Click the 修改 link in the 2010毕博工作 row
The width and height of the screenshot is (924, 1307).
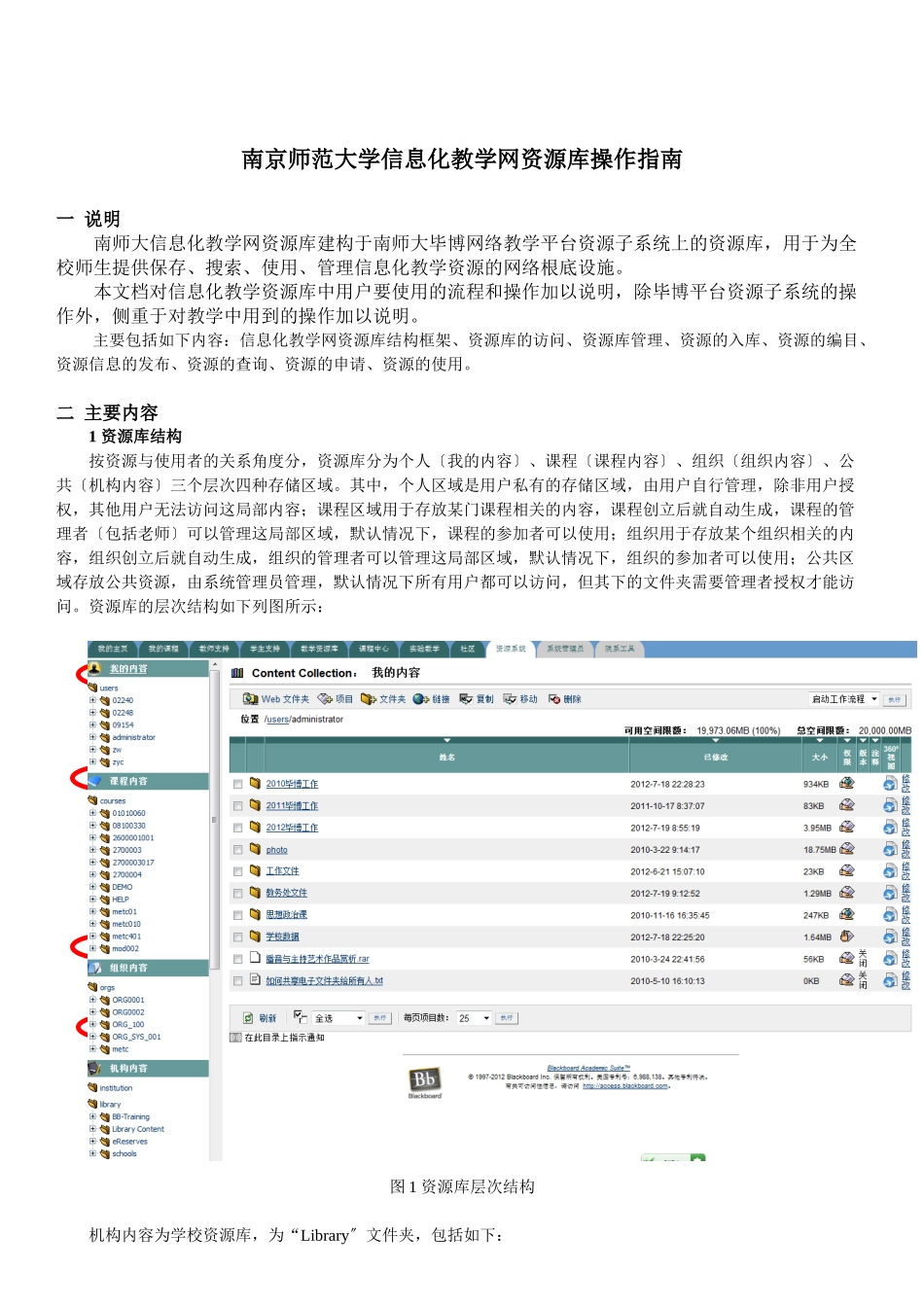point(906,784)
